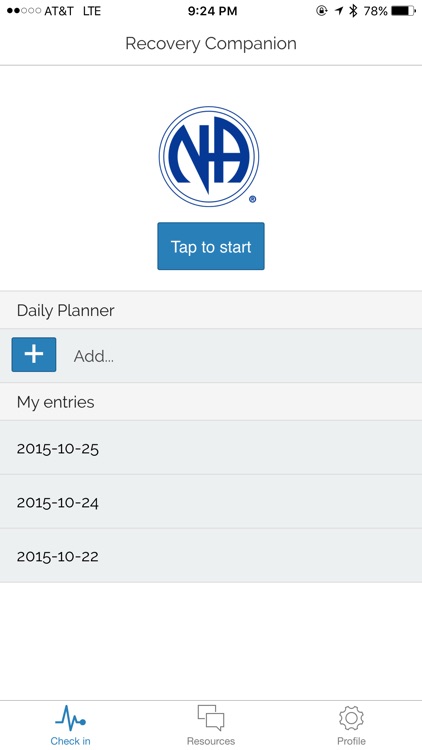
Task: Select the Check in tab label
Action: (70, 741)
